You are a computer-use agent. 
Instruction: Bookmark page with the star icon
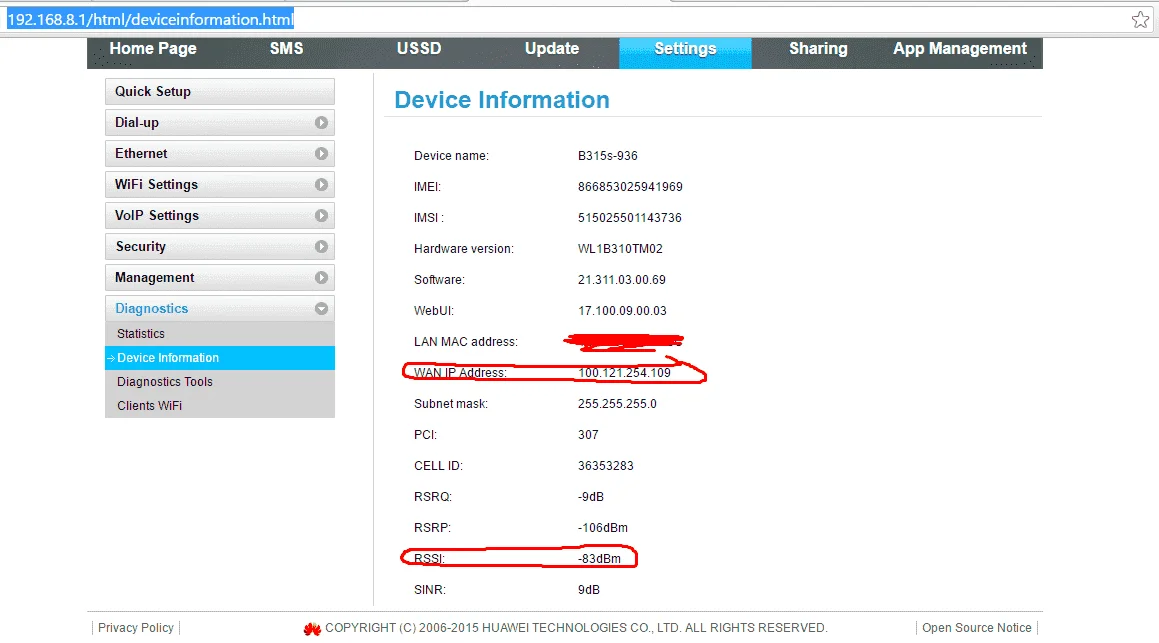(x=1140, y=20)
